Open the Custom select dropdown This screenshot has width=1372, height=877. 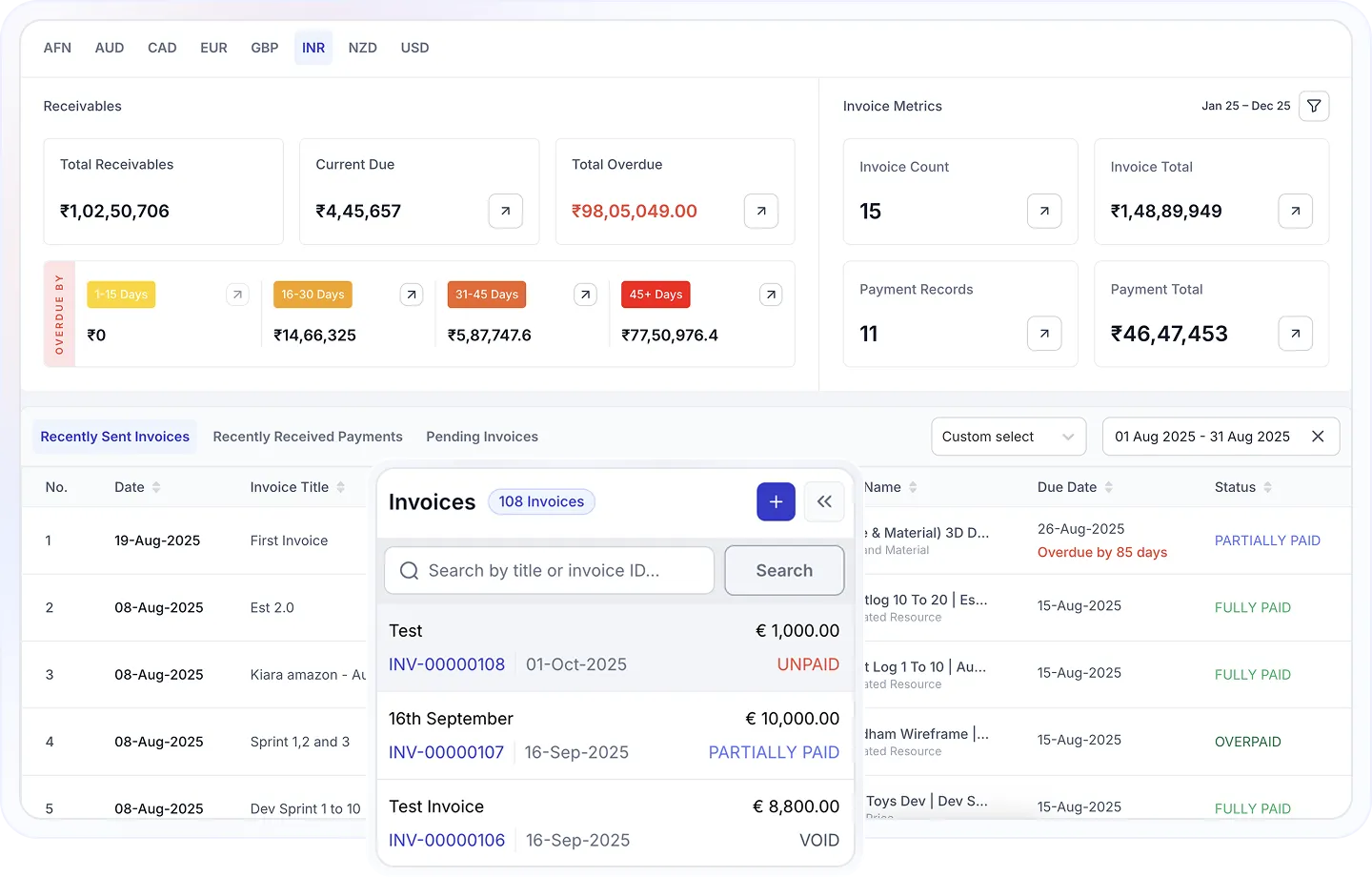(x=1008, y=436)
